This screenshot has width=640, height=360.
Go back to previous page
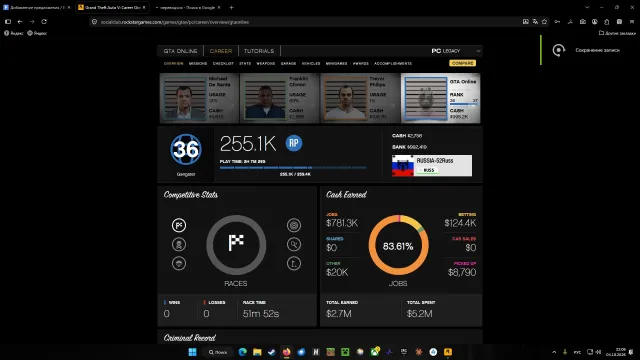click(x=20, y=22)
